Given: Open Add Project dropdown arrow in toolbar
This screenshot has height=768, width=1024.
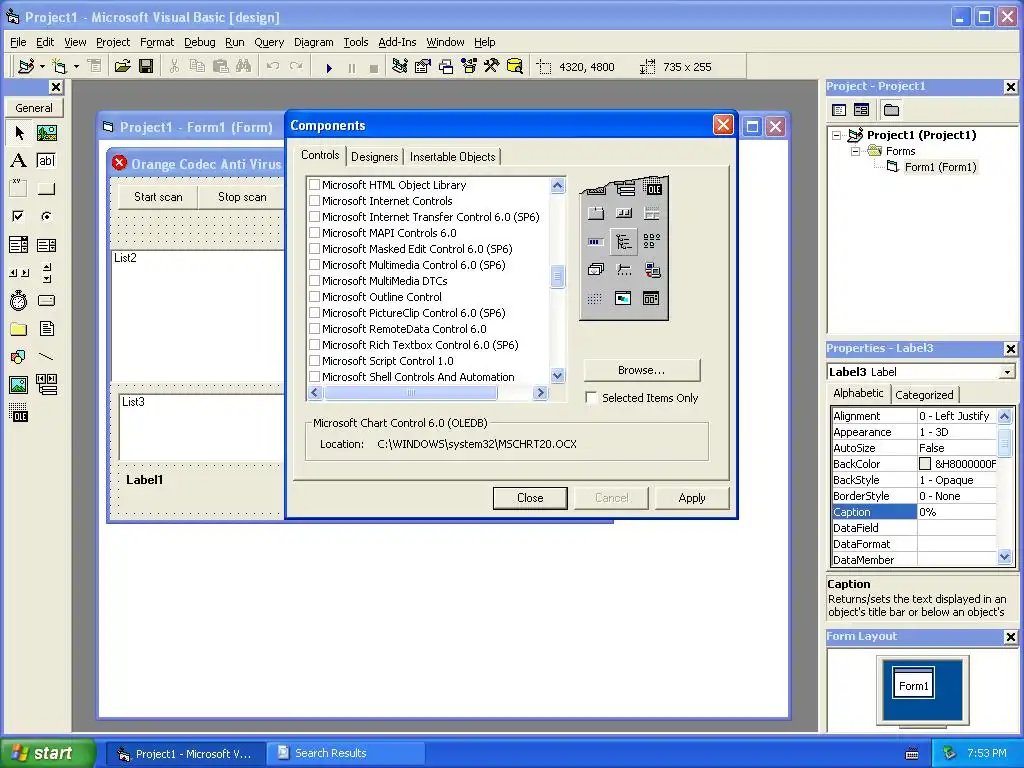Looking at the screenshot, I should tap(42, 67).
